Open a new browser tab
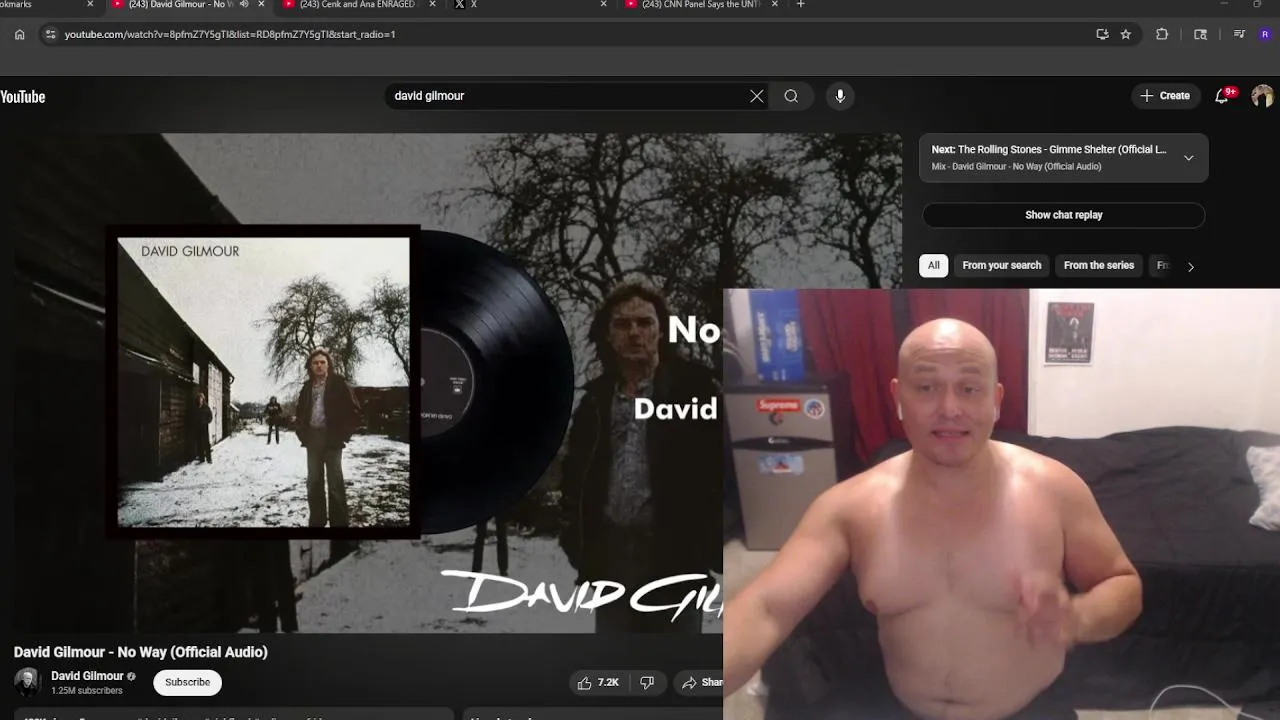 point(800,4)
